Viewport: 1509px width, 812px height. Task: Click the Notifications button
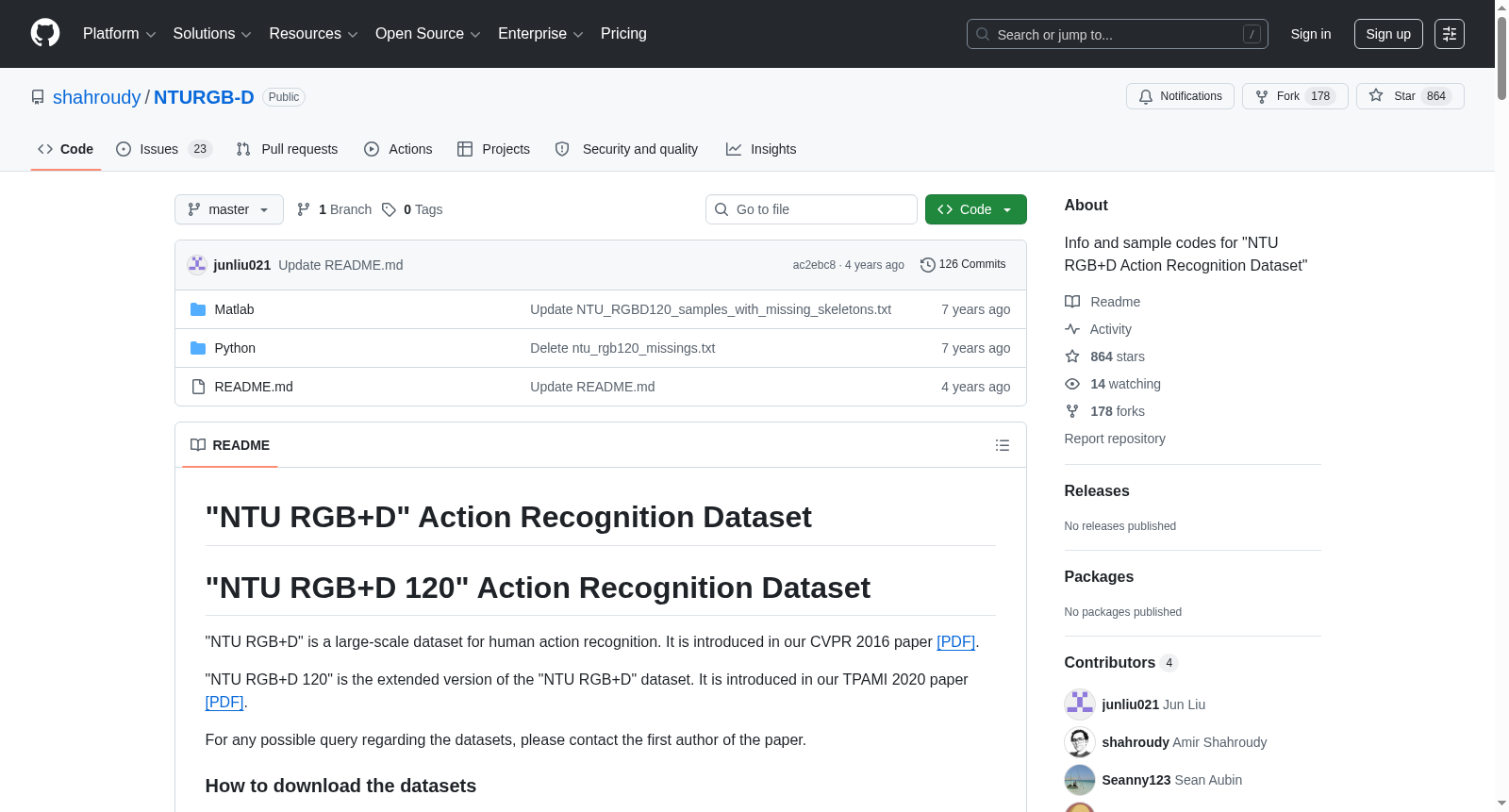point(1180,96)
